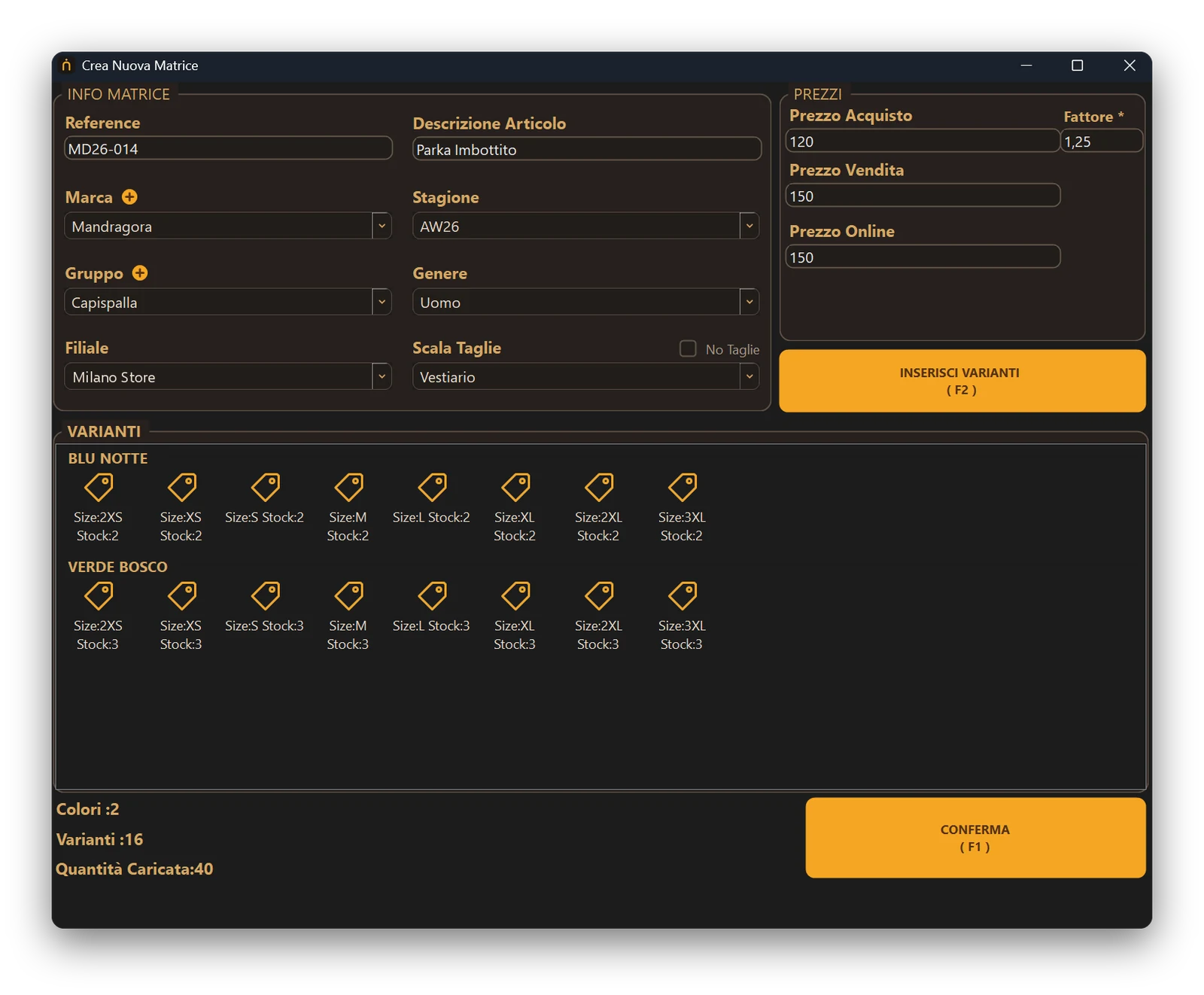The image size is (1204, 995).
Task: Select Verde Bosco Size:2XL tag icon
Action: pyautogui.click(x=600, y=595)
